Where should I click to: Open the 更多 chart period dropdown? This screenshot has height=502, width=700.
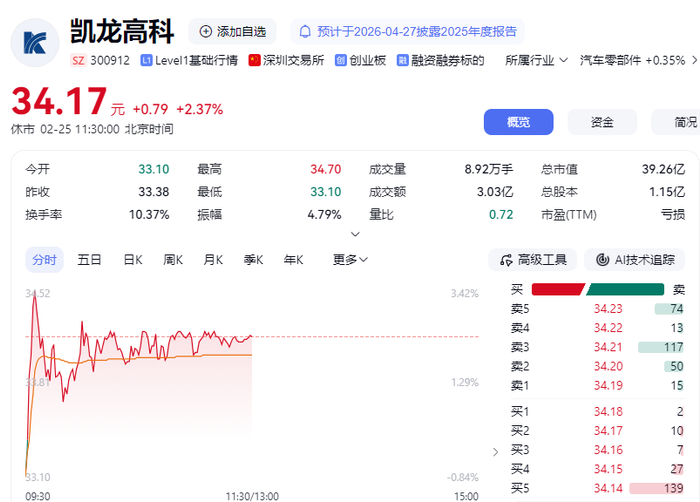(x=350, y=260)
